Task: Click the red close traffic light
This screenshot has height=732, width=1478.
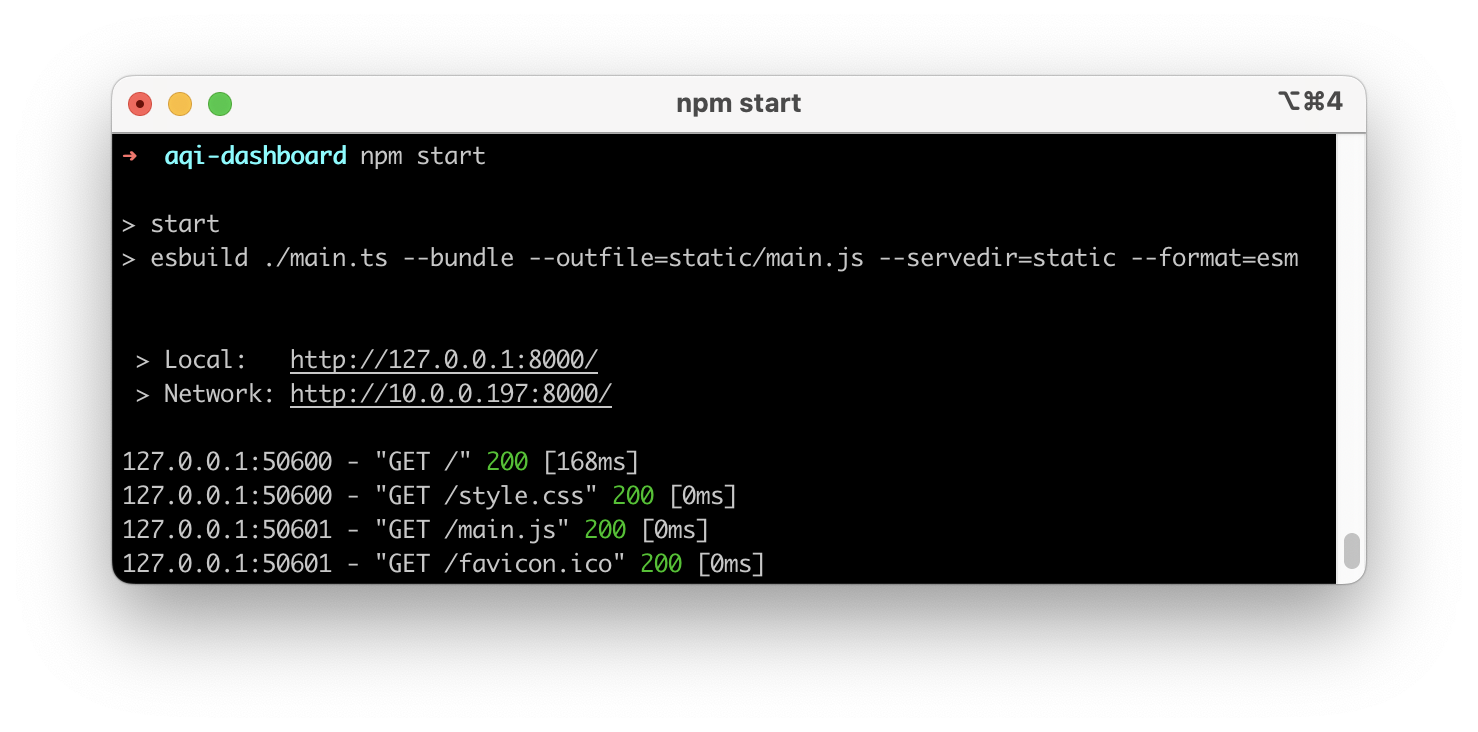Action: tap(140, 103)
